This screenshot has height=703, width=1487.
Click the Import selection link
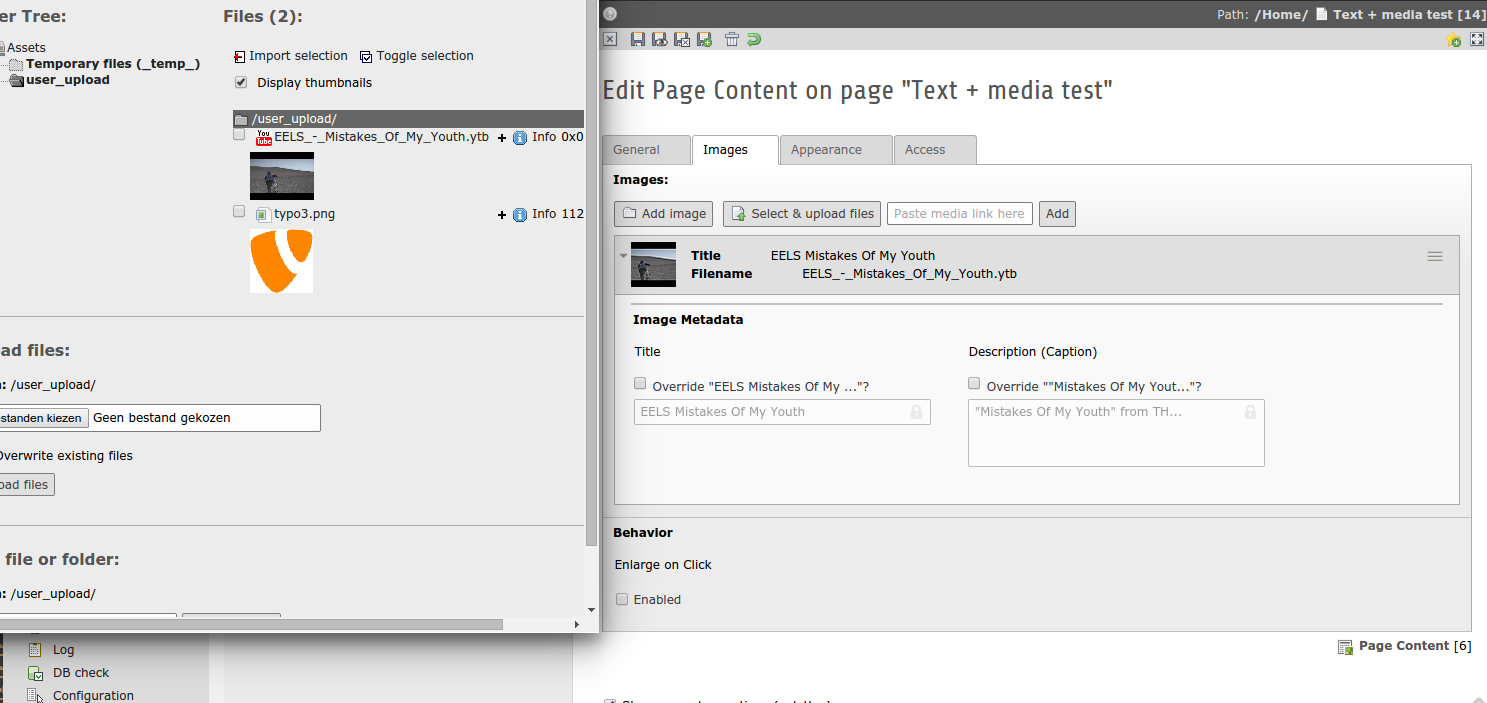pyautogui.click(x=298, y=56)
